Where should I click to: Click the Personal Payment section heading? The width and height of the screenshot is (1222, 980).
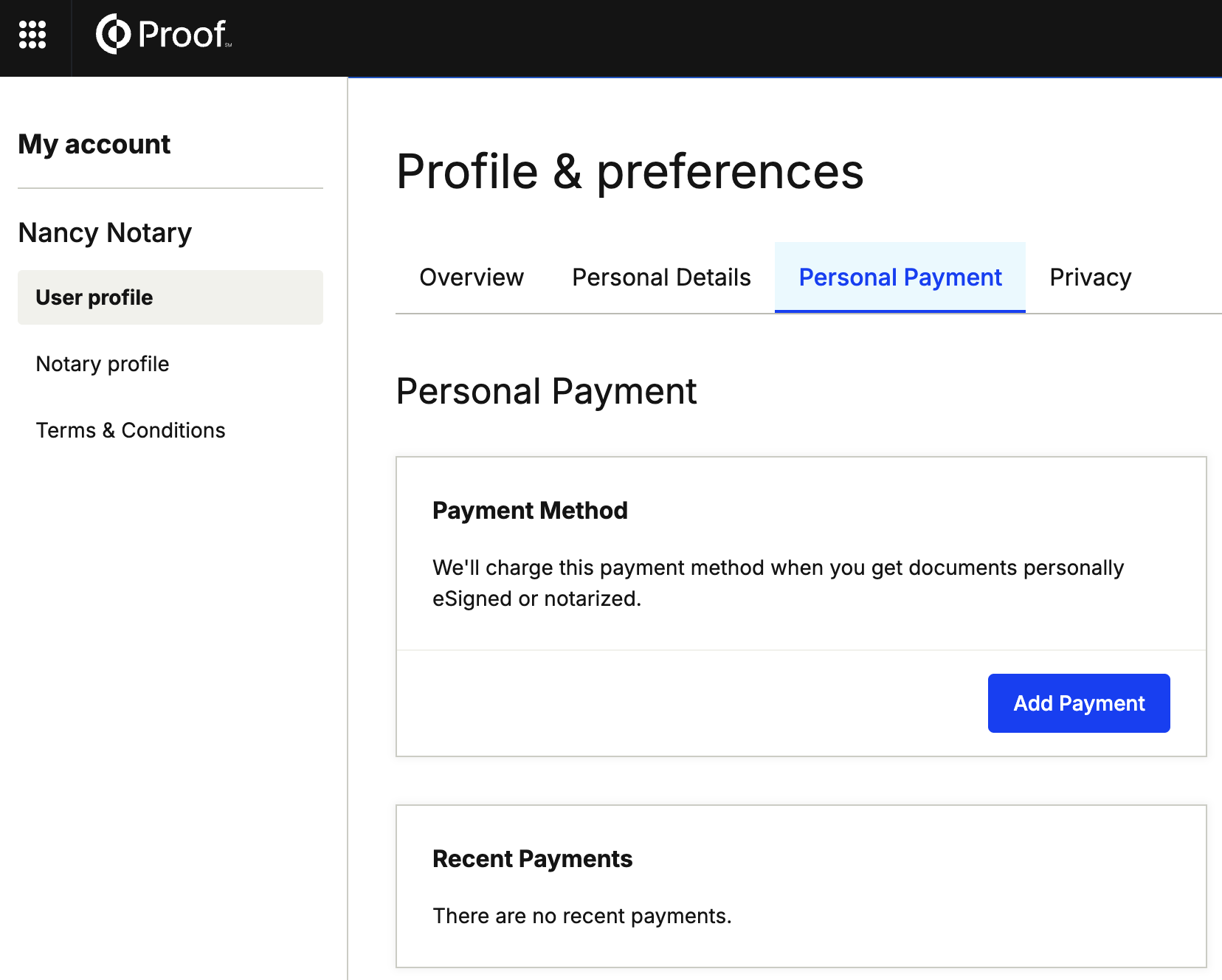click(547, 391)
